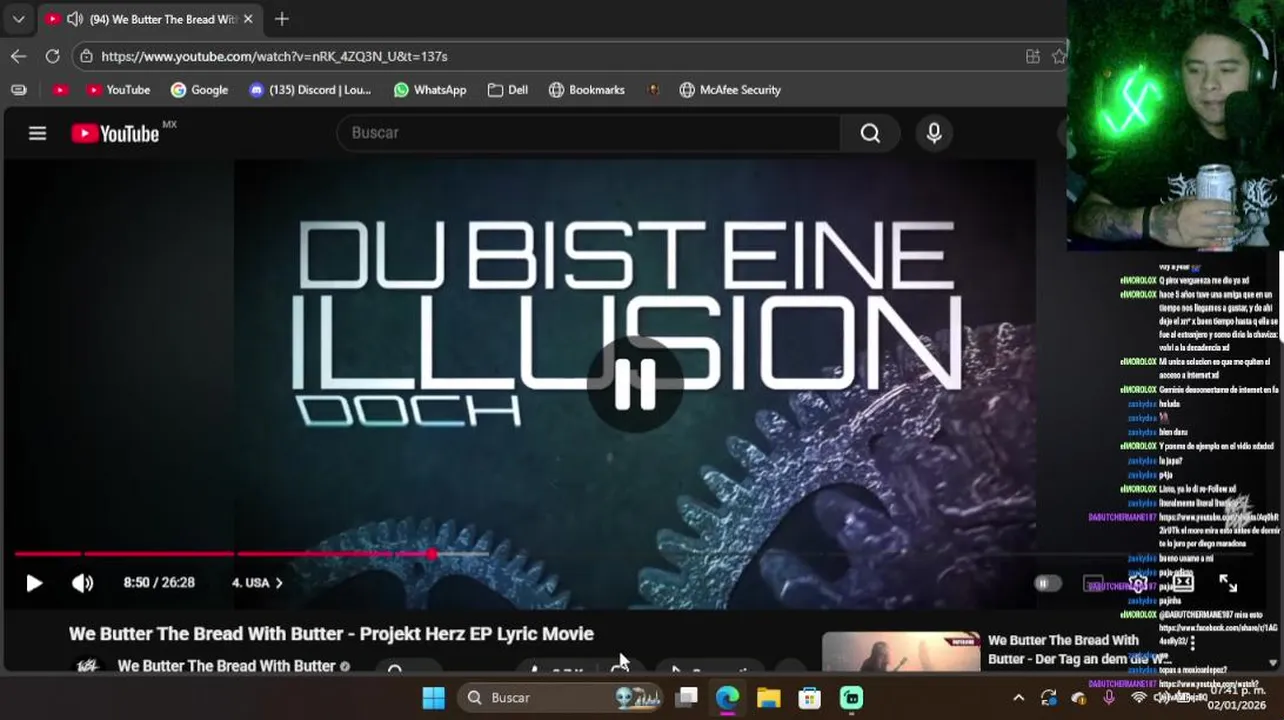Switch to Microsoft Edge on taskbar
Screen dimensions: 1284x720
[727, 698]
